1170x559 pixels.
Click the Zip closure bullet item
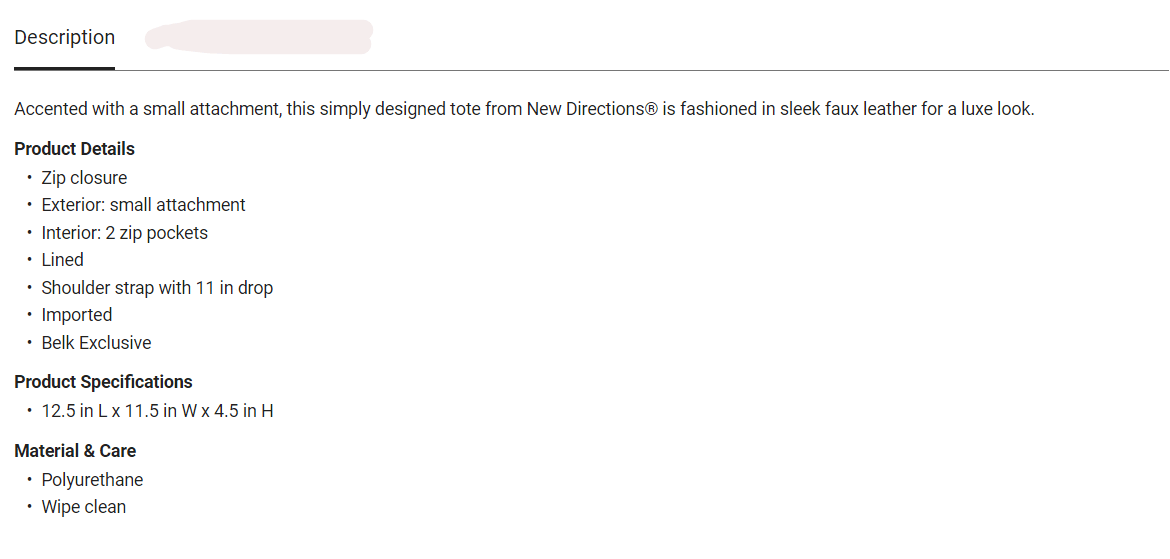tap(84, 178)
